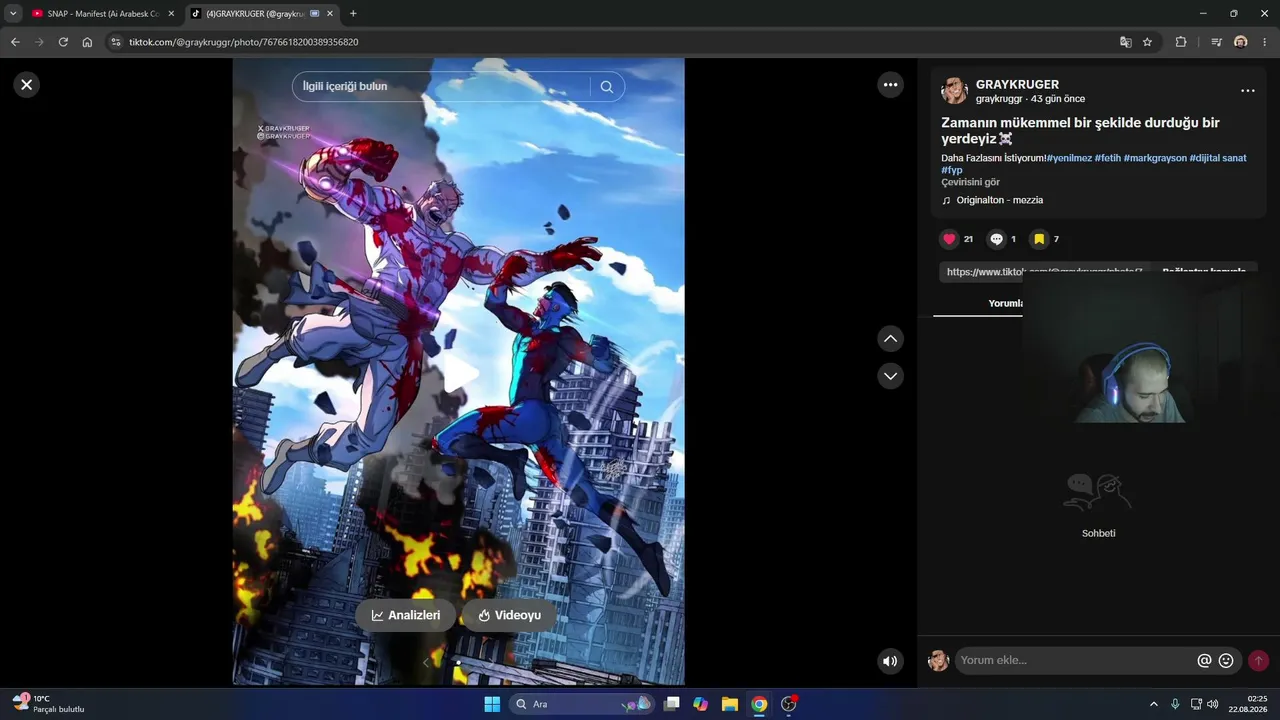Click the Videoyu button on the photo

click(509, 616)
